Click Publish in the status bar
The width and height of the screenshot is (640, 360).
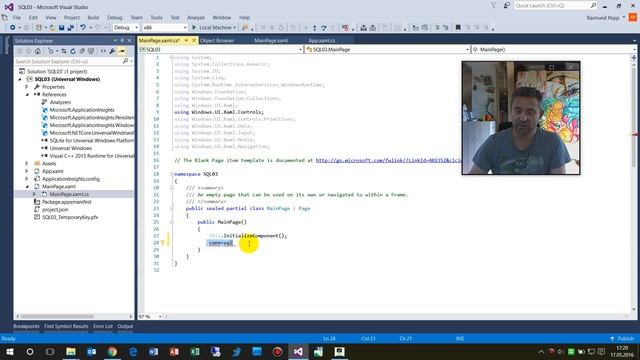pyautogui.click(x=622, y=339)
